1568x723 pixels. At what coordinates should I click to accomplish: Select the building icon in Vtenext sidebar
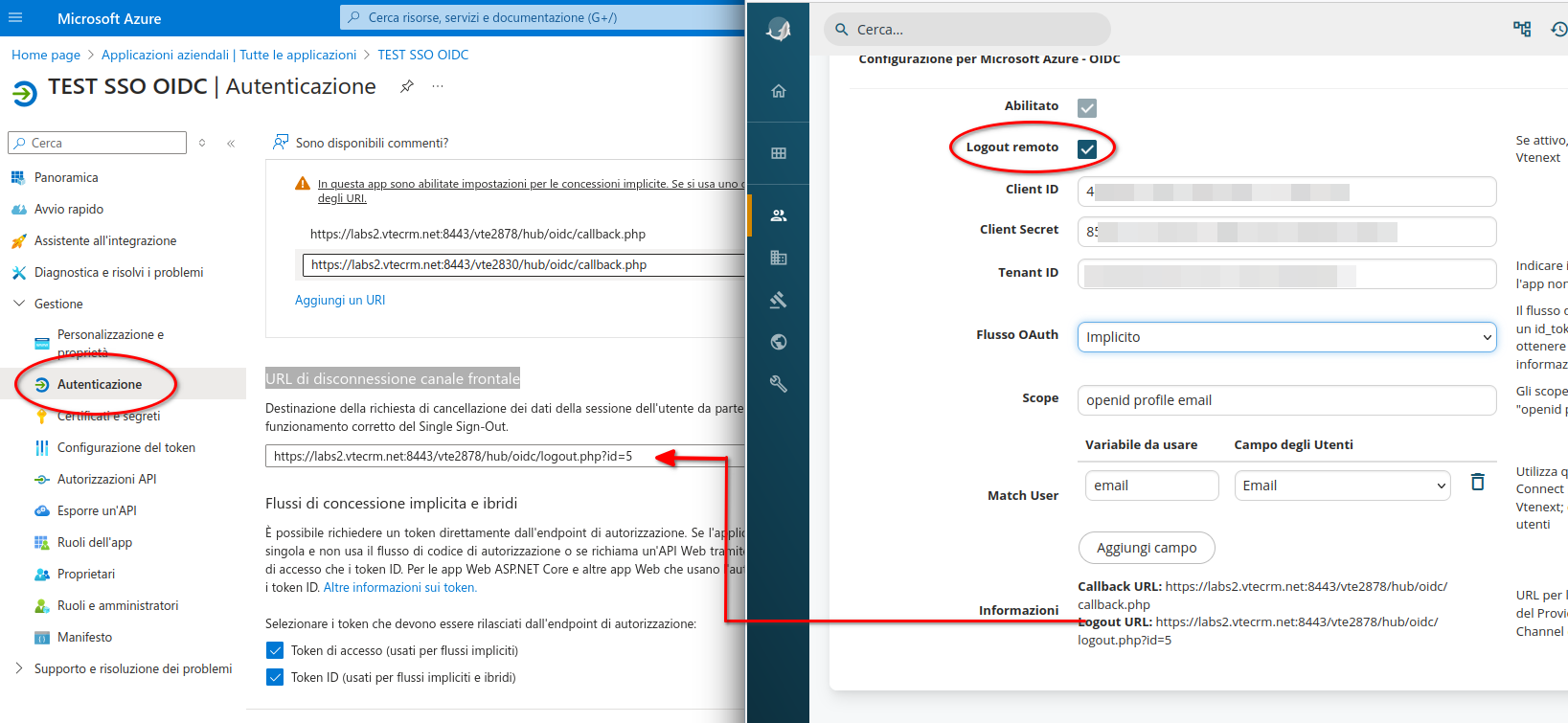(779, 258)
